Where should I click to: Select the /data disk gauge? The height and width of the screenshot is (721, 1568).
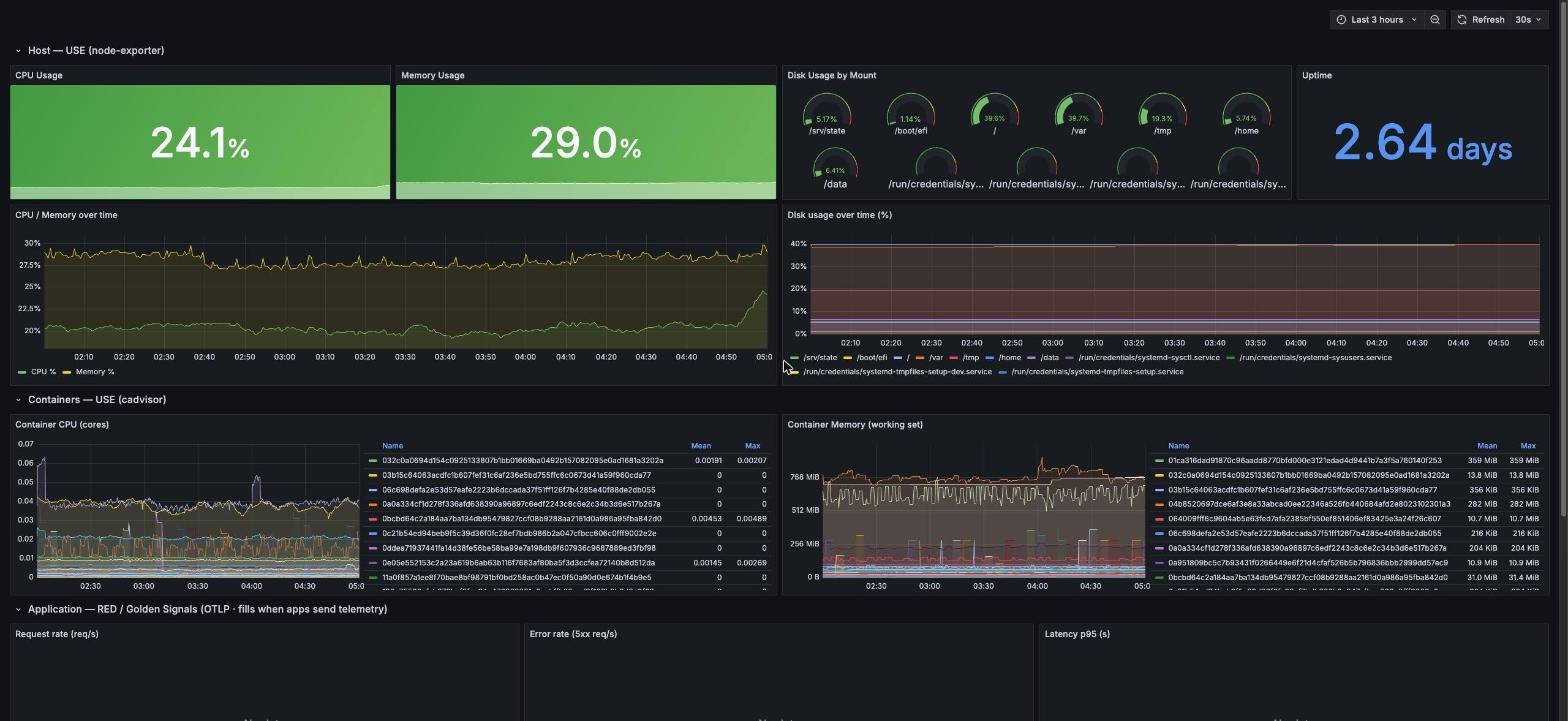coord(835,168)
